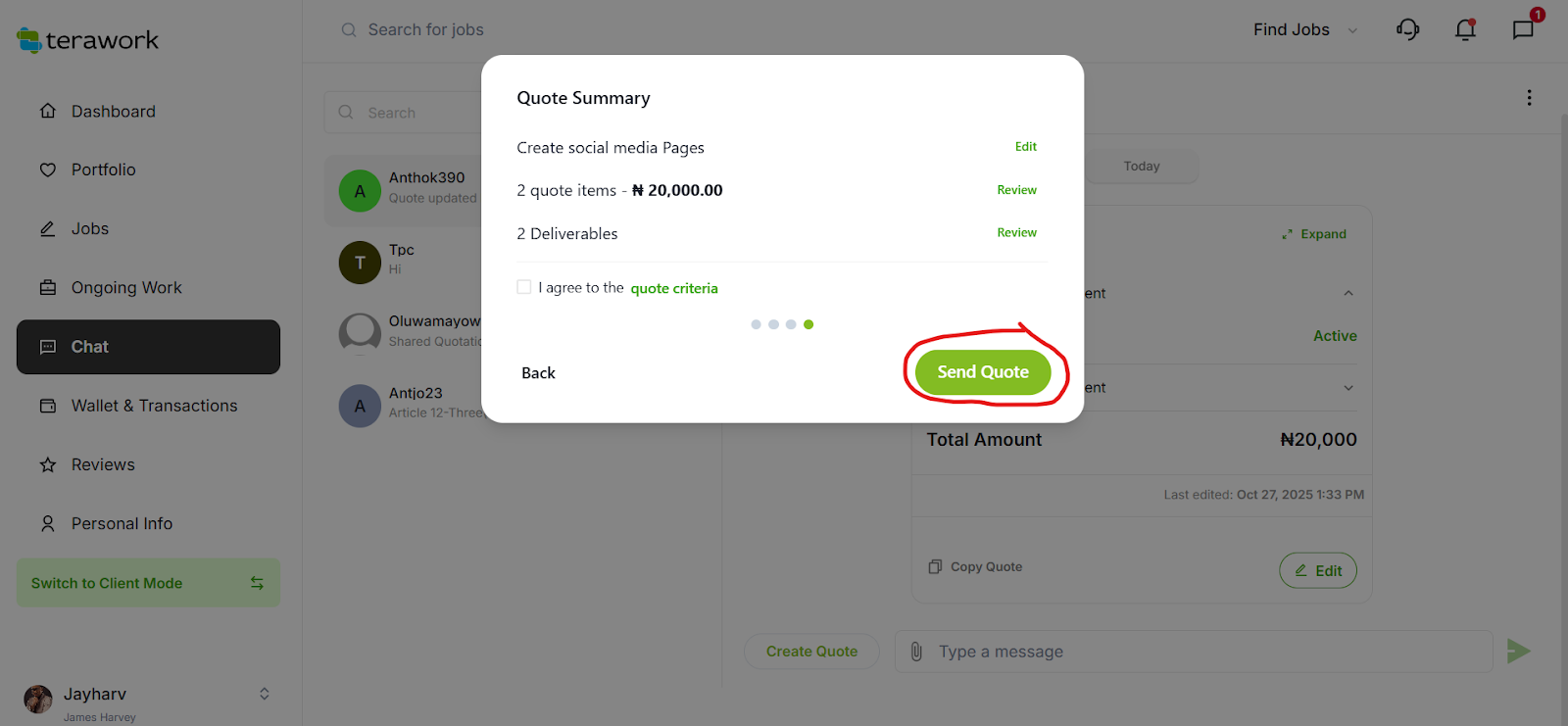Click the three-dot options menu

tap(1529, 98)
